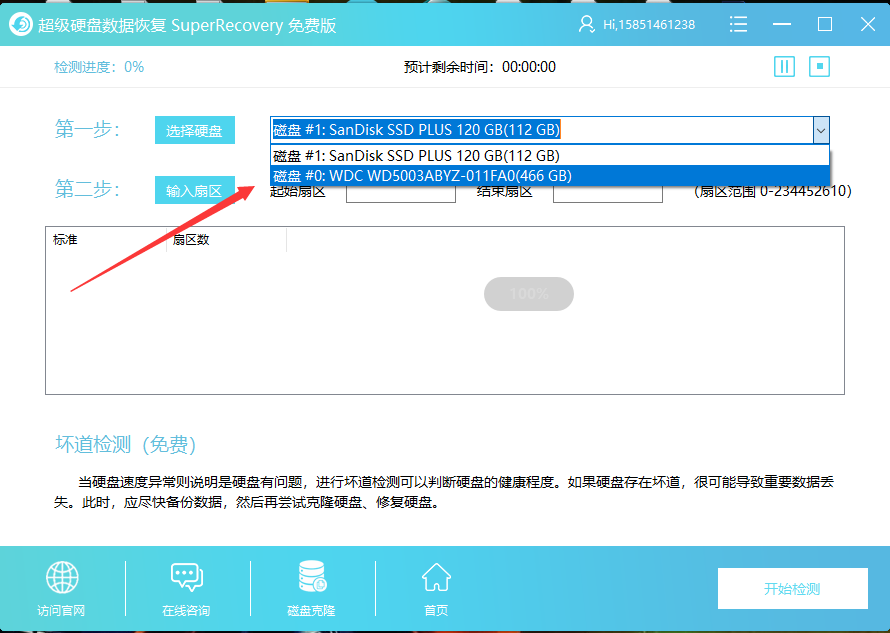Select 磁盘 #0: WDC WD5003ABYZ option
This screenshot has width=890, height=633.
(x=549, y=175)
